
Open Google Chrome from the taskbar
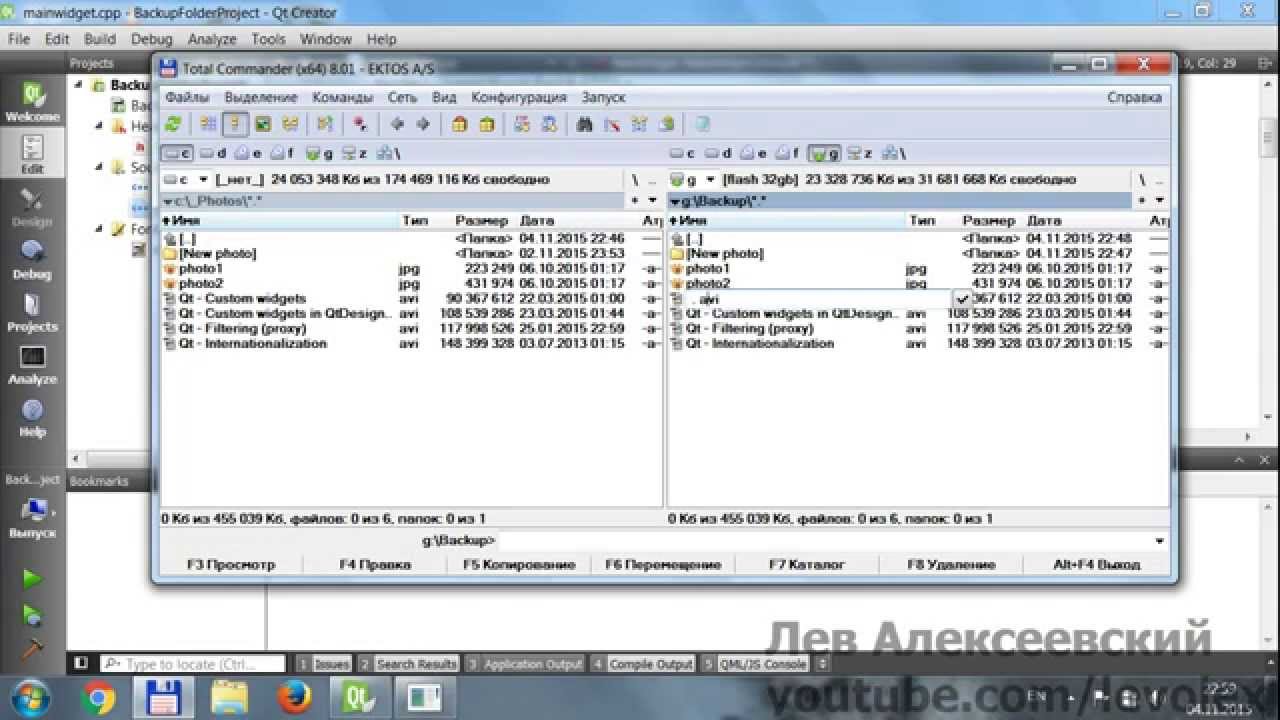click(x=97, y=697)
